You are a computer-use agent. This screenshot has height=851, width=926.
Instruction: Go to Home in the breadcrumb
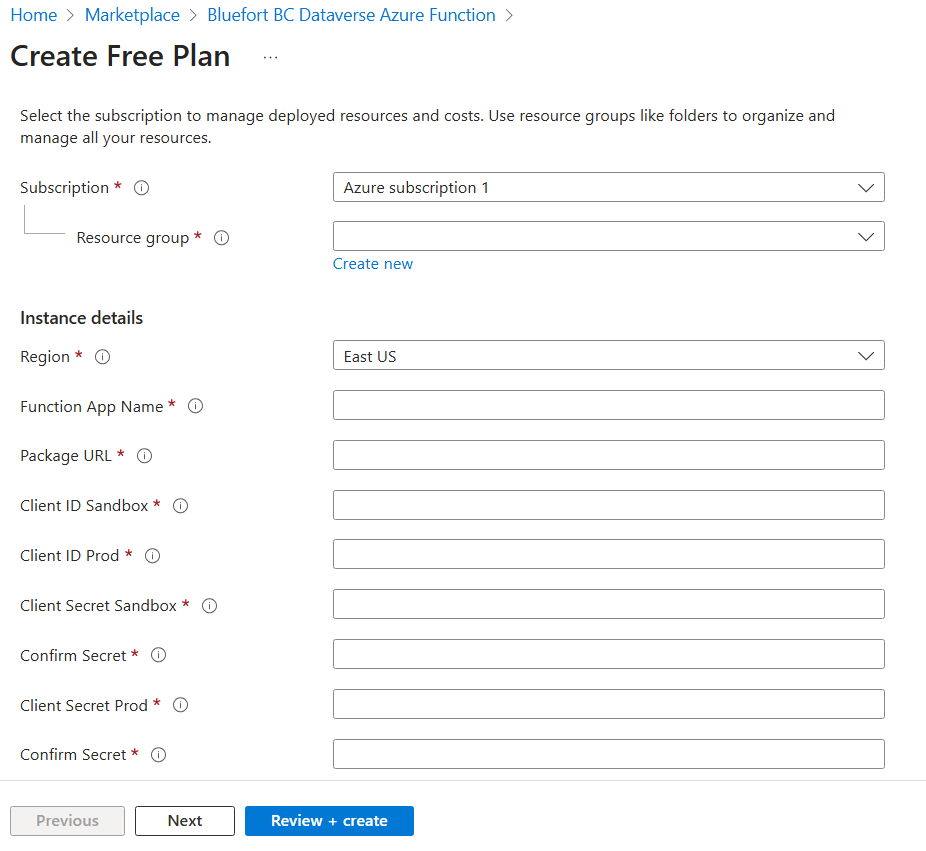(33, 15)
